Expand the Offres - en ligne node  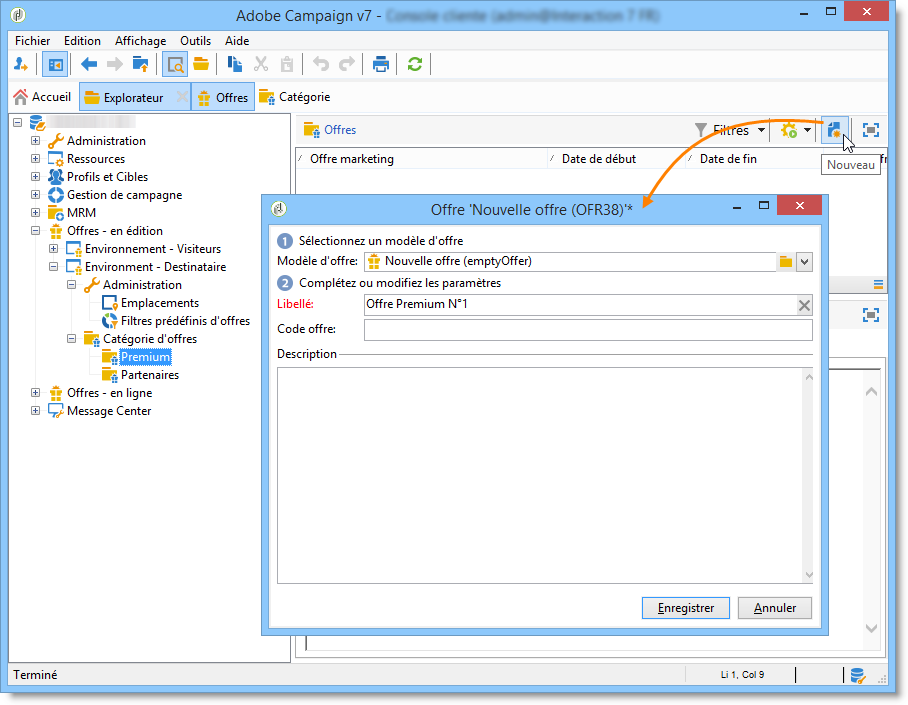35,393
